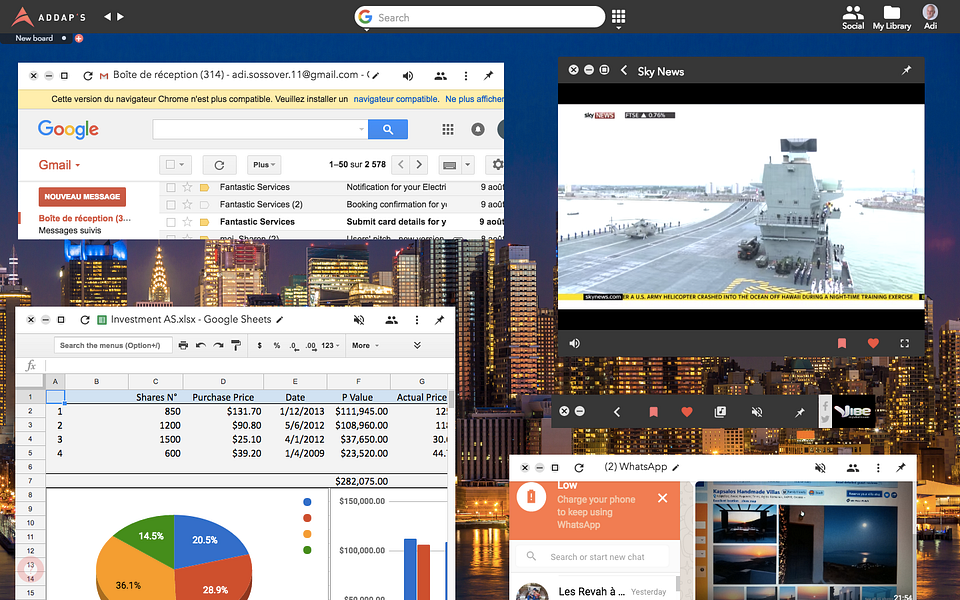960x600 pixels.
Task: Click in the Google Search bar
Action: [x=479, y=17]
